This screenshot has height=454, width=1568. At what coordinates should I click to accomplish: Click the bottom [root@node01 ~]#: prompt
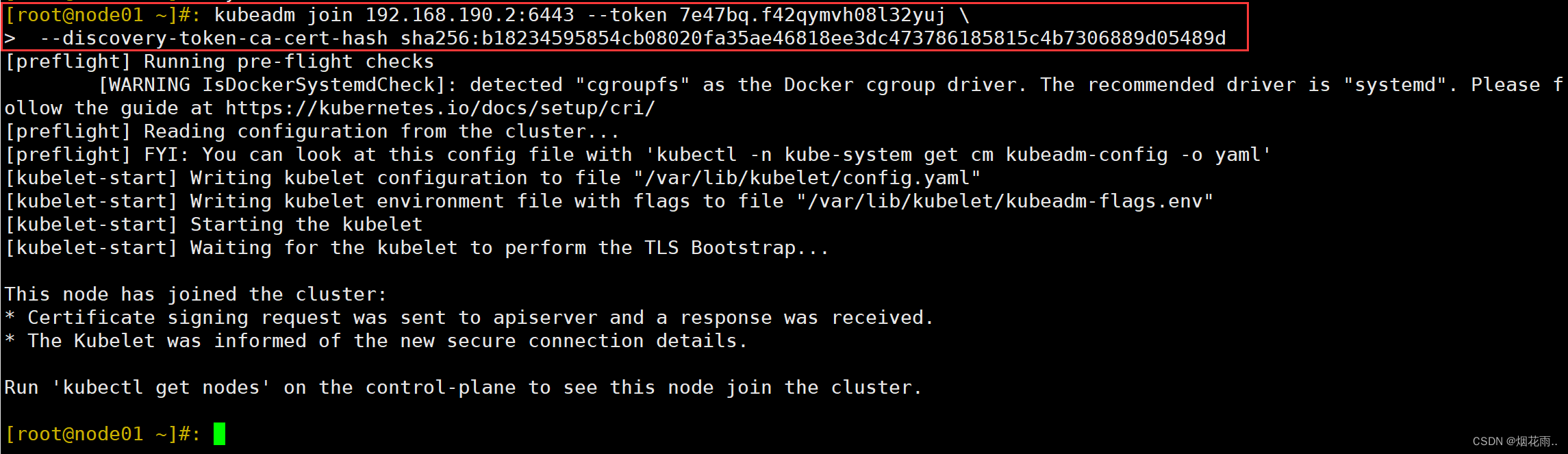pos(103,434)
